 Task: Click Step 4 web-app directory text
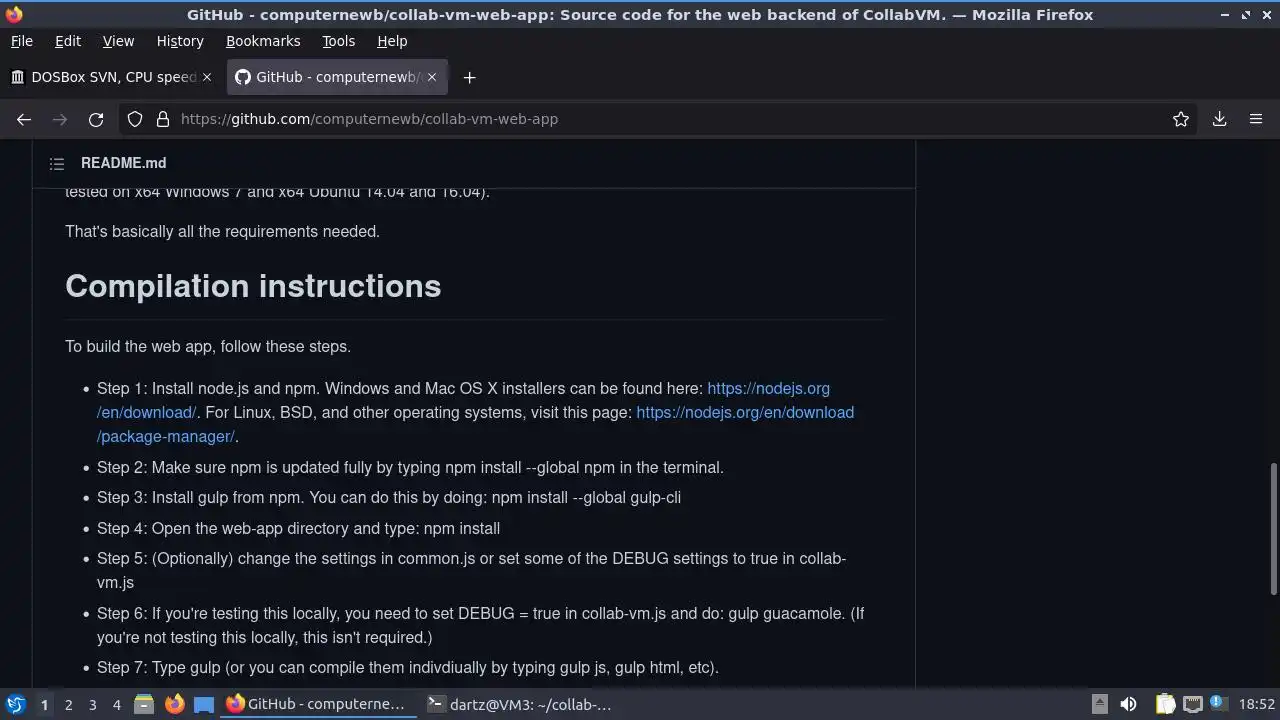pos(298,529)
